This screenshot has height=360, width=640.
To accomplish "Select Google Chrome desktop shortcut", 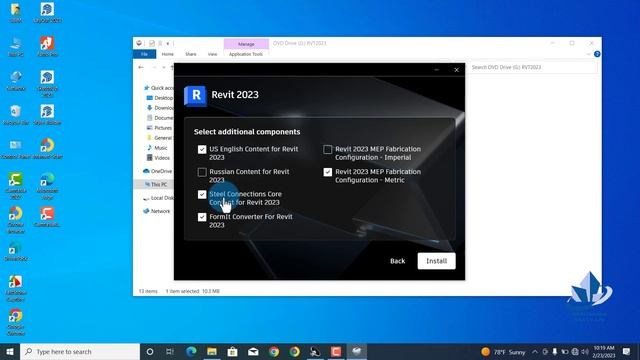I will click(16, 322).
